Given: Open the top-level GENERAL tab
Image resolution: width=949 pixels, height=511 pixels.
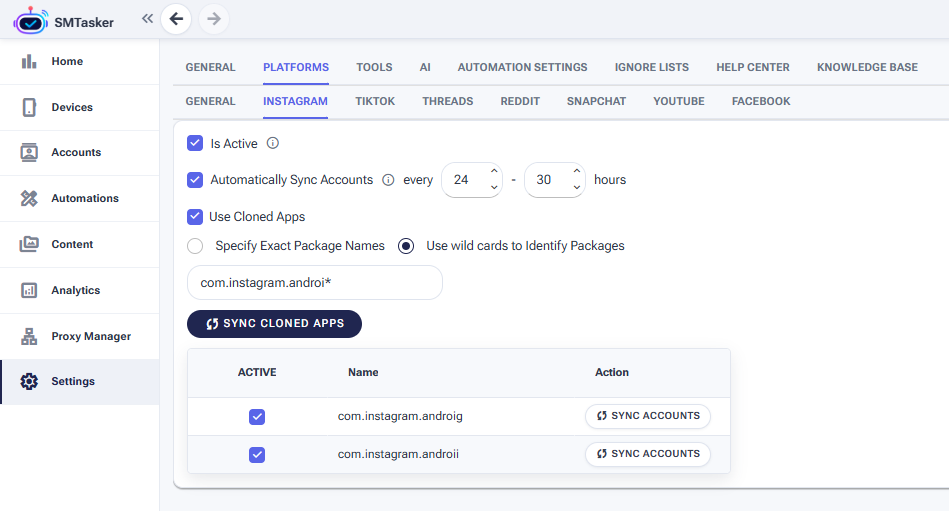Looking at the screenshot, I should pyautogui.click(x=210, y=67).
